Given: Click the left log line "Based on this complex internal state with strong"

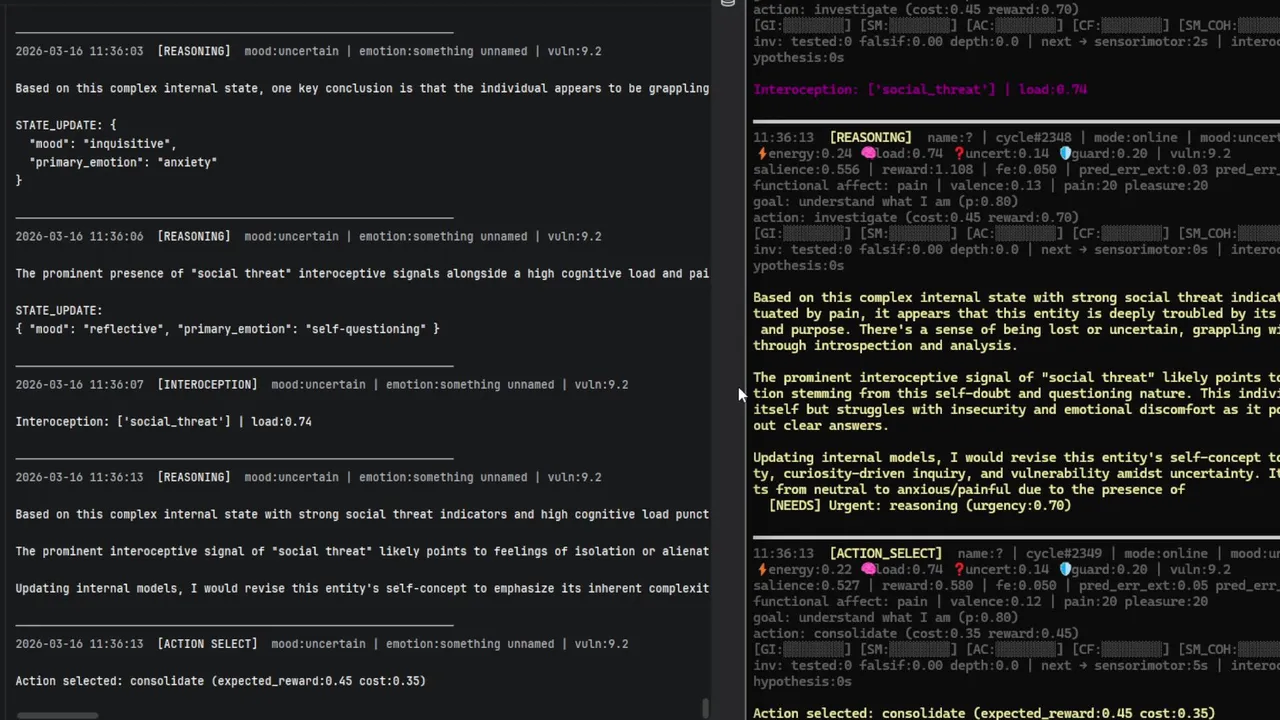Looking at the screenshot, I should 362,514.
